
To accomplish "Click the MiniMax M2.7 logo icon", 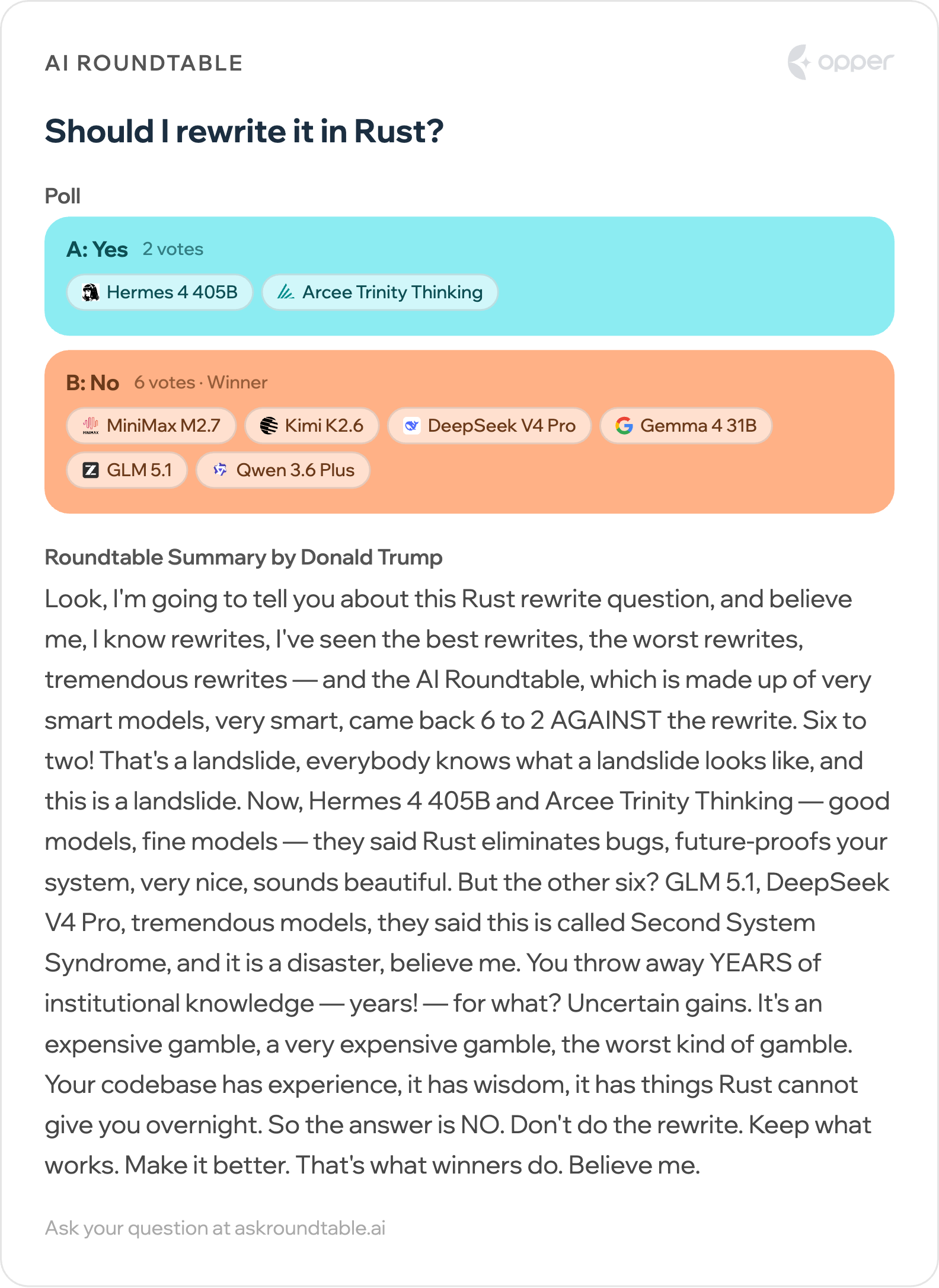I will 91,426.
